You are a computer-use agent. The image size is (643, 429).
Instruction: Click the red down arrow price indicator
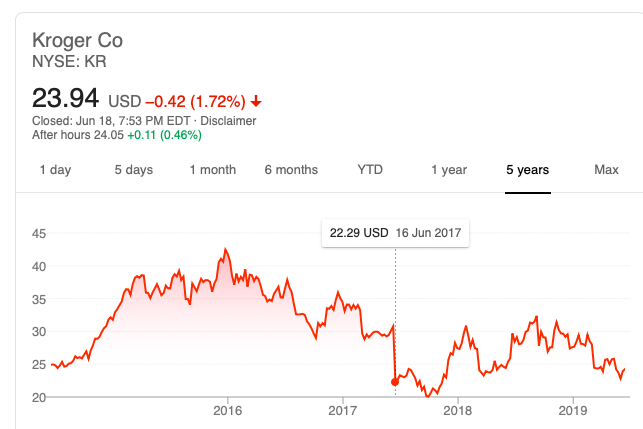[x=257, y=101]
